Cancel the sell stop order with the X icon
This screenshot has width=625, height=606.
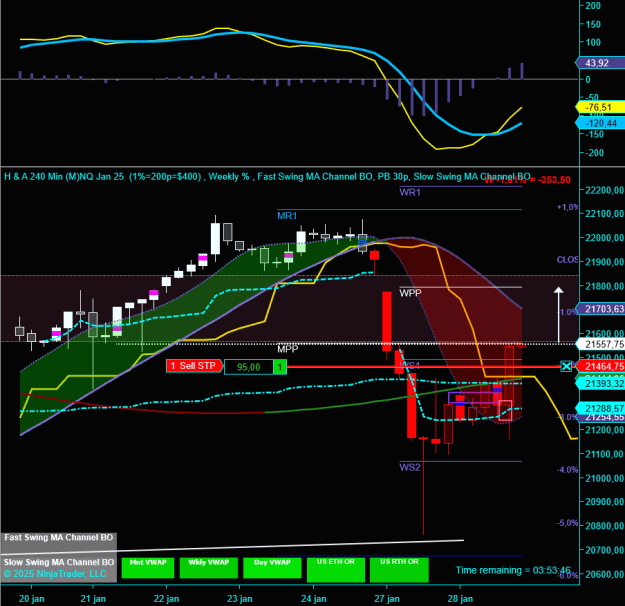pos(566,366)
